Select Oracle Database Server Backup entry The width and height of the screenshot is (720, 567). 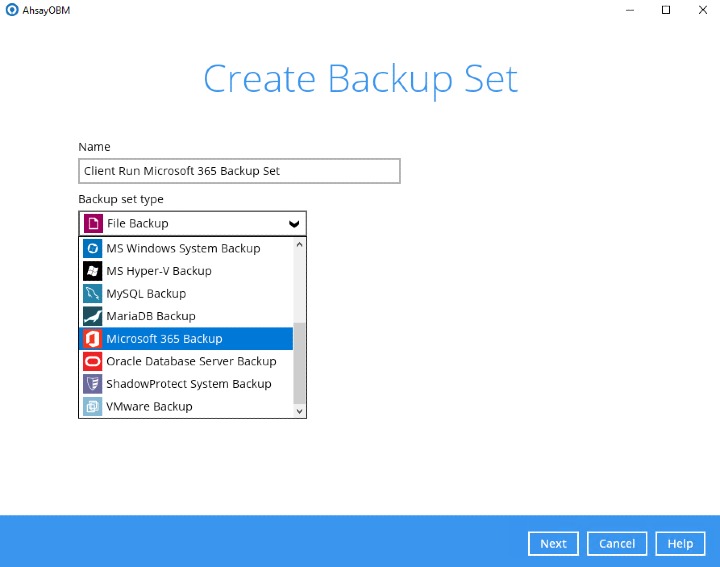(x=191, y=361)
